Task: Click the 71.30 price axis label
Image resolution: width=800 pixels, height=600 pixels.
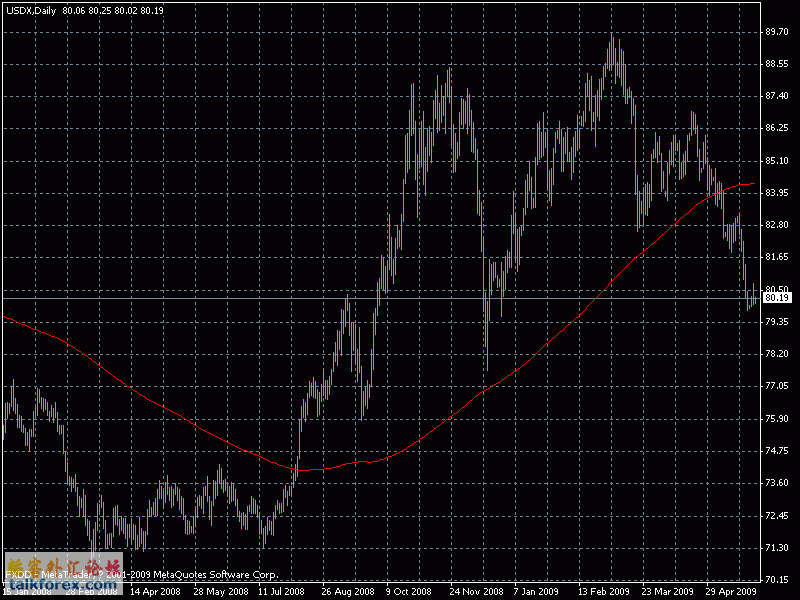Action: click(x=776, y=548)
